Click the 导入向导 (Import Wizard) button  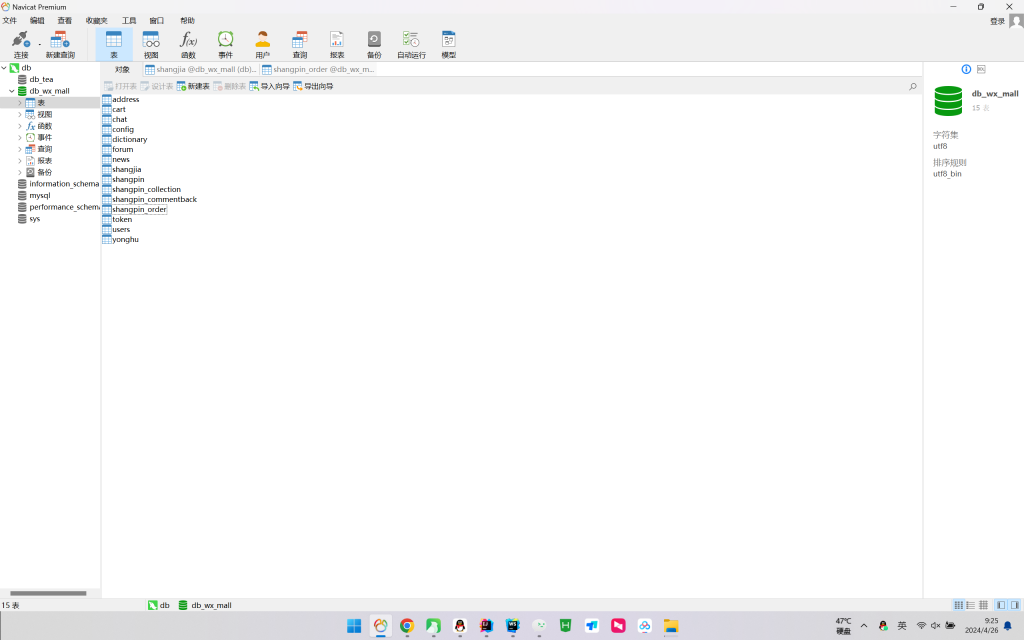pyautogui.click(x=269, y=87)
